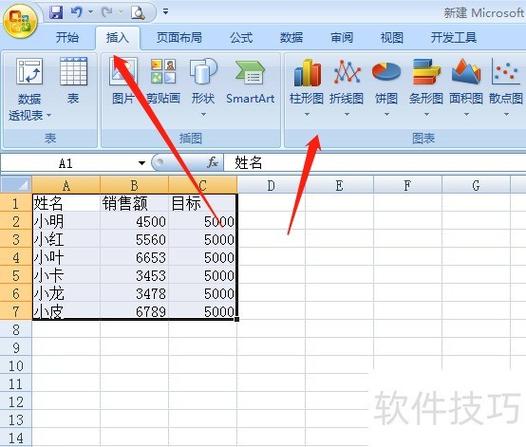Image resolution: width=526 pixels, height=447 pixels.
Task: Switch to the 开始 tab
Action: [x=67, y=37]
